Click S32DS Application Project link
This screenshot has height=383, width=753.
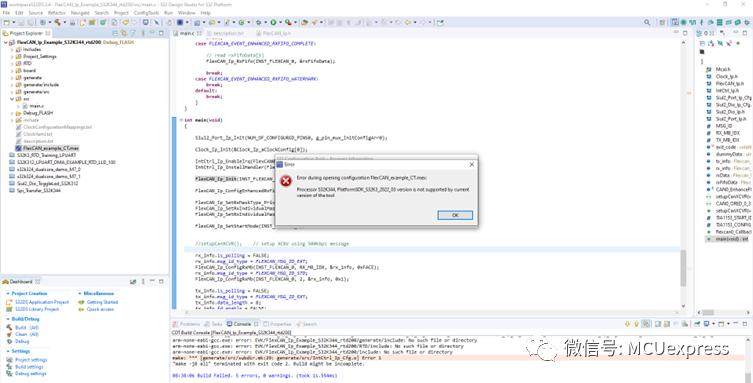[42, 302]
